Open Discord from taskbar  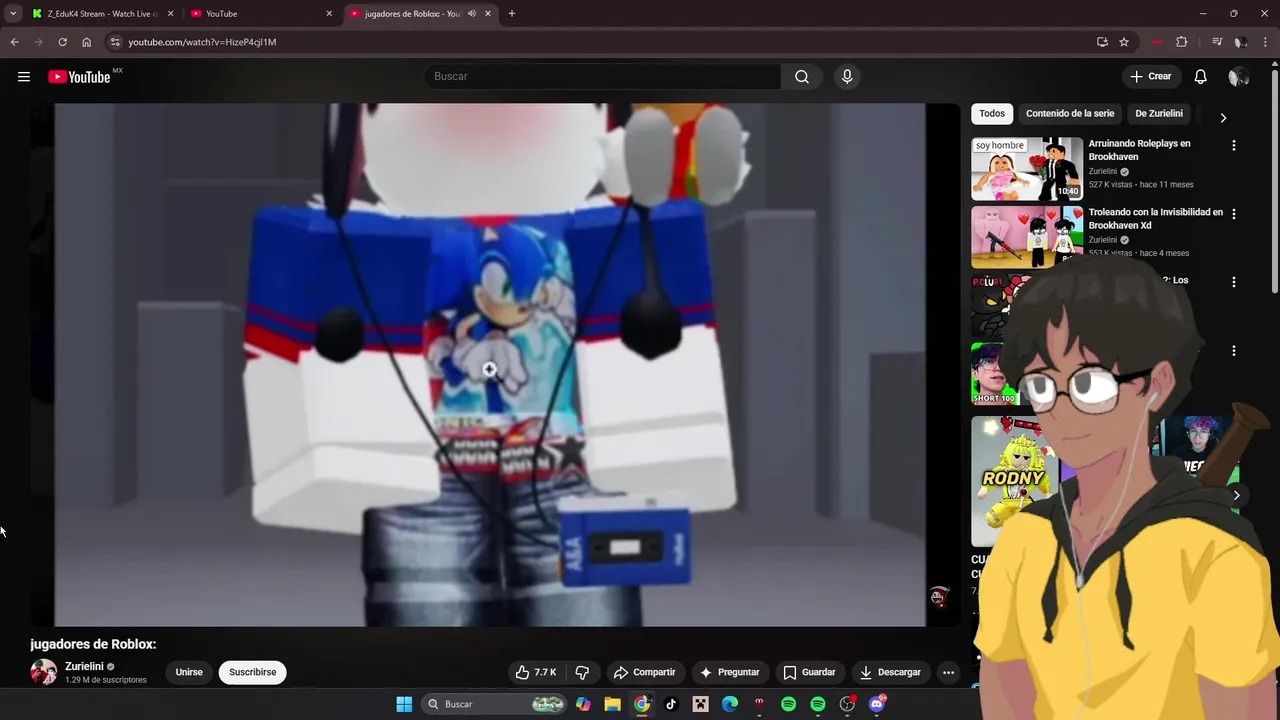[x=877, y=704]
